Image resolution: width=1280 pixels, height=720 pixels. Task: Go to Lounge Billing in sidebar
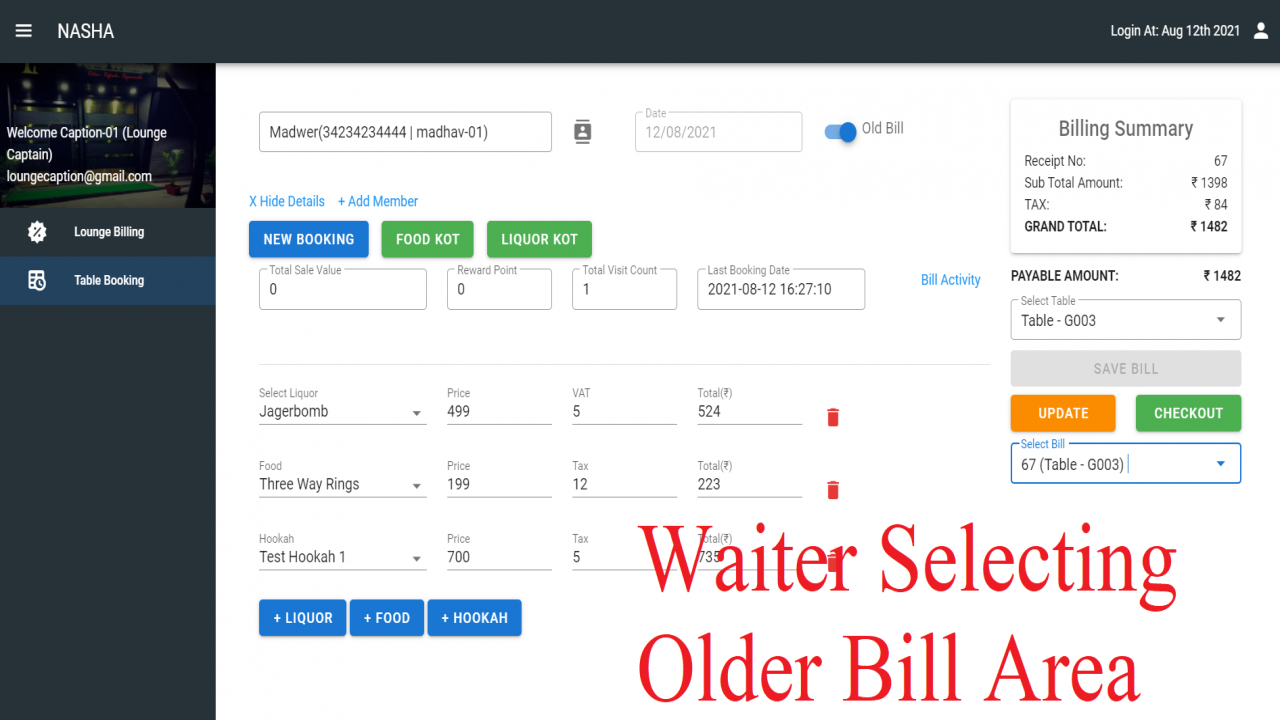(108, 232)
